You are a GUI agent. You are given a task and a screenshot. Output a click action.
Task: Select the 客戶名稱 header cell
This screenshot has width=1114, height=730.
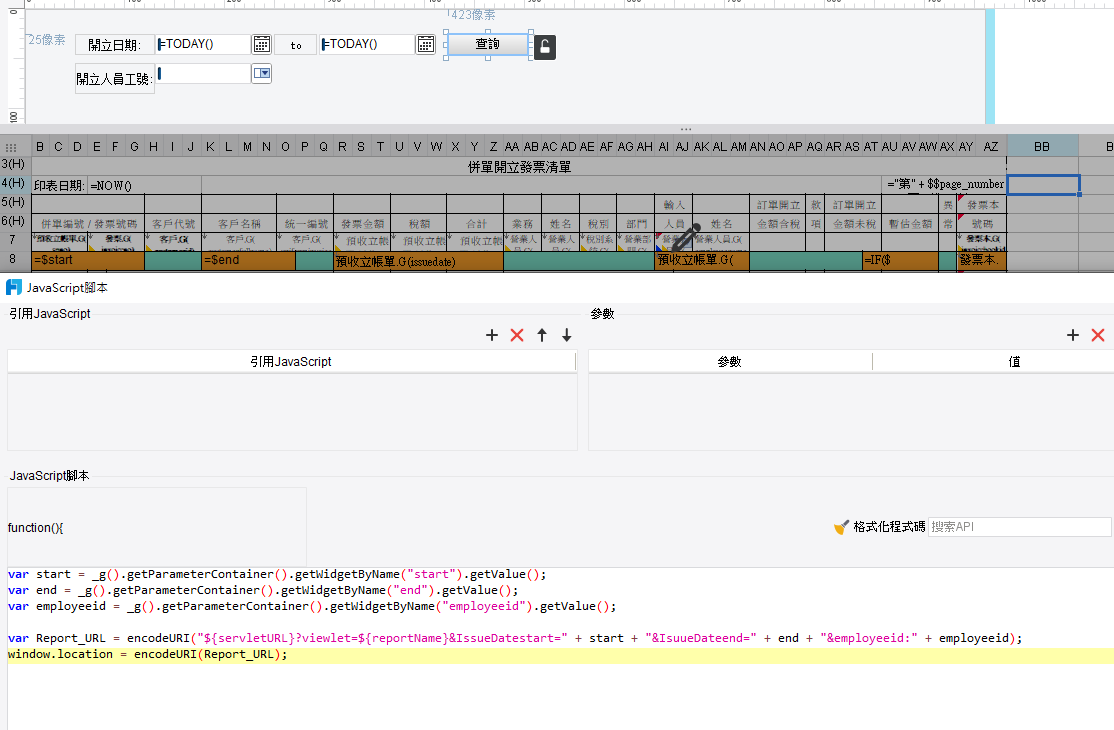(x=239, y=224)
